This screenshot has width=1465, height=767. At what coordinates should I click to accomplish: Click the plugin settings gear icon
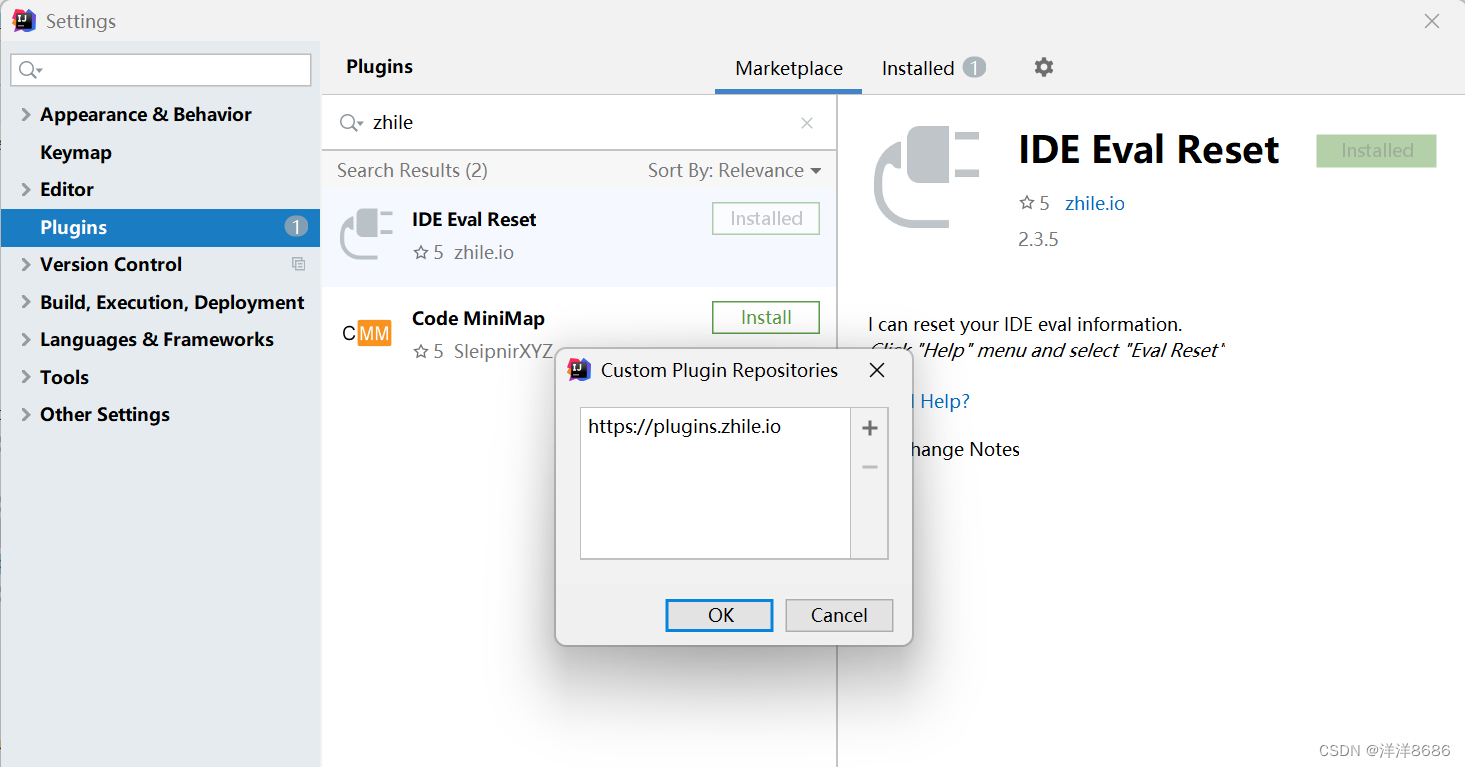pyautogui.click(x=1043, y=67)
